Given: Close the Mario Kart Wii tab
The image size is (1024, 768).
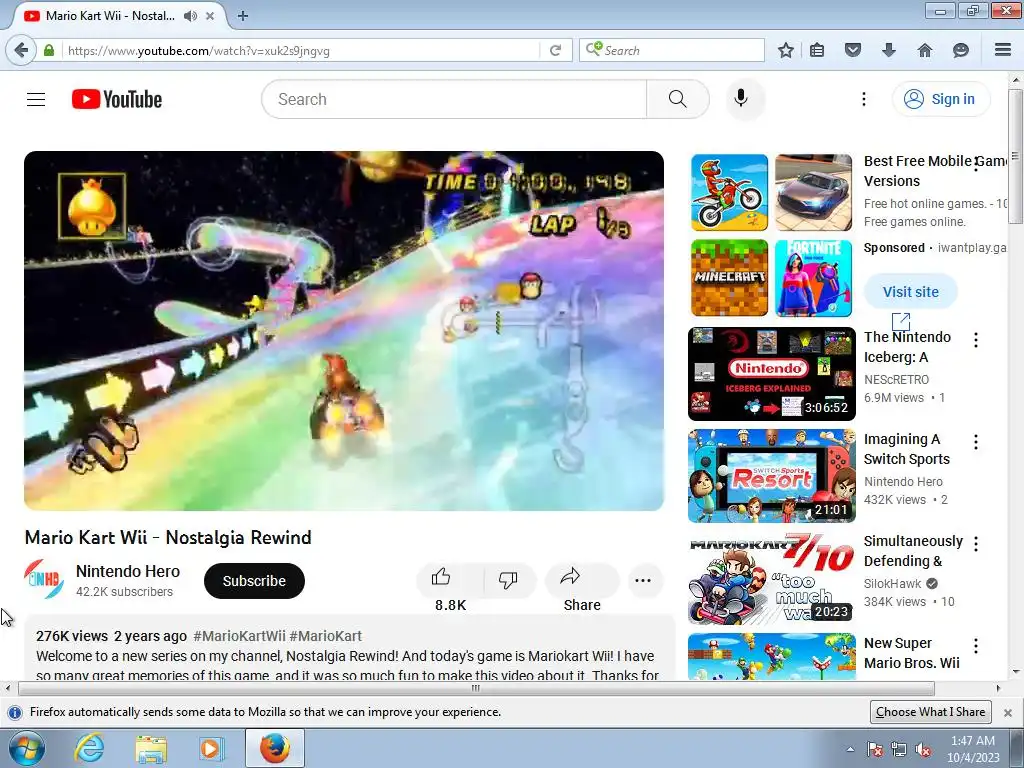Looking at the screenshot, I should (210, 16).
